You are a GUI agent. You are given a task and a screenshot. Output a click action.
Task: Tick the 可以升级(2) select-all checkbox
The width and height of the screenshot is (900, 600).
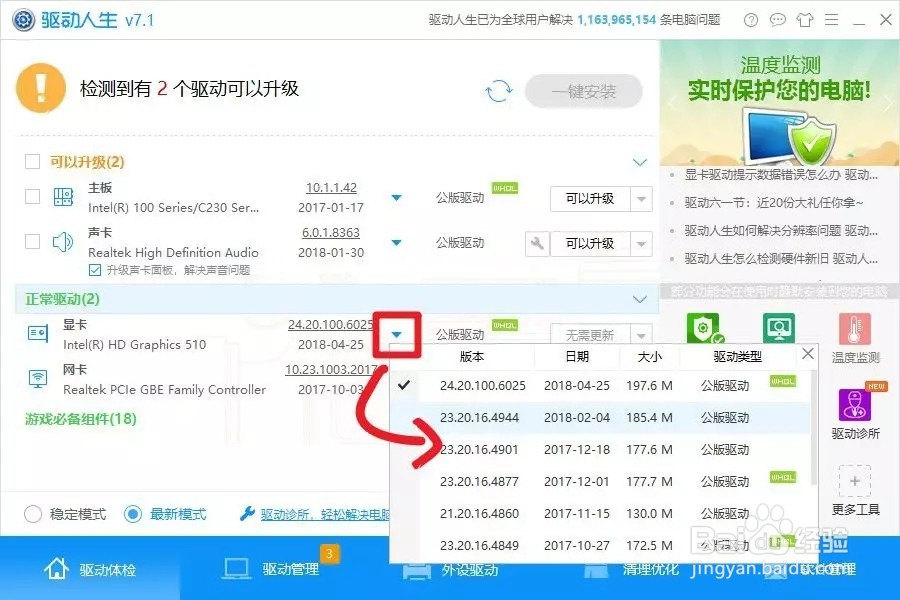[x=33, y=161]
